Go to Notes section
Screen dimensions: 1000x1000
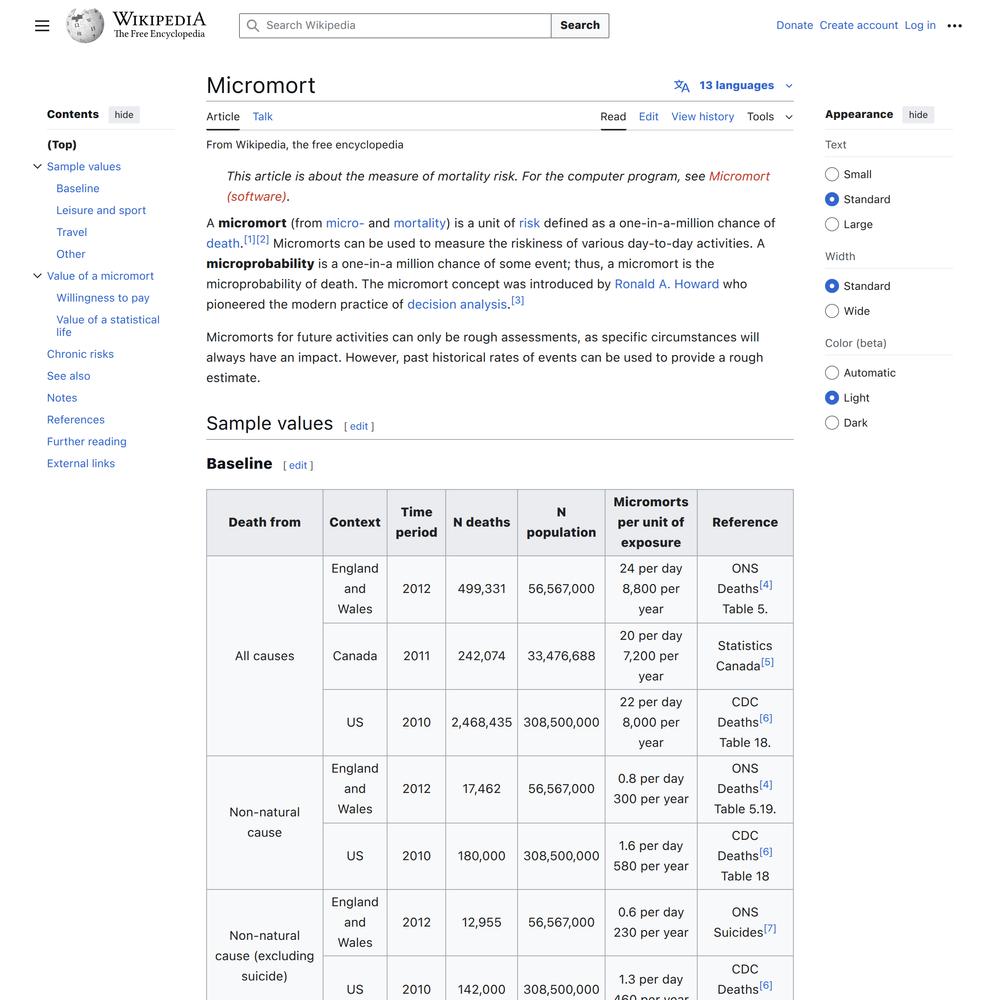62,398
